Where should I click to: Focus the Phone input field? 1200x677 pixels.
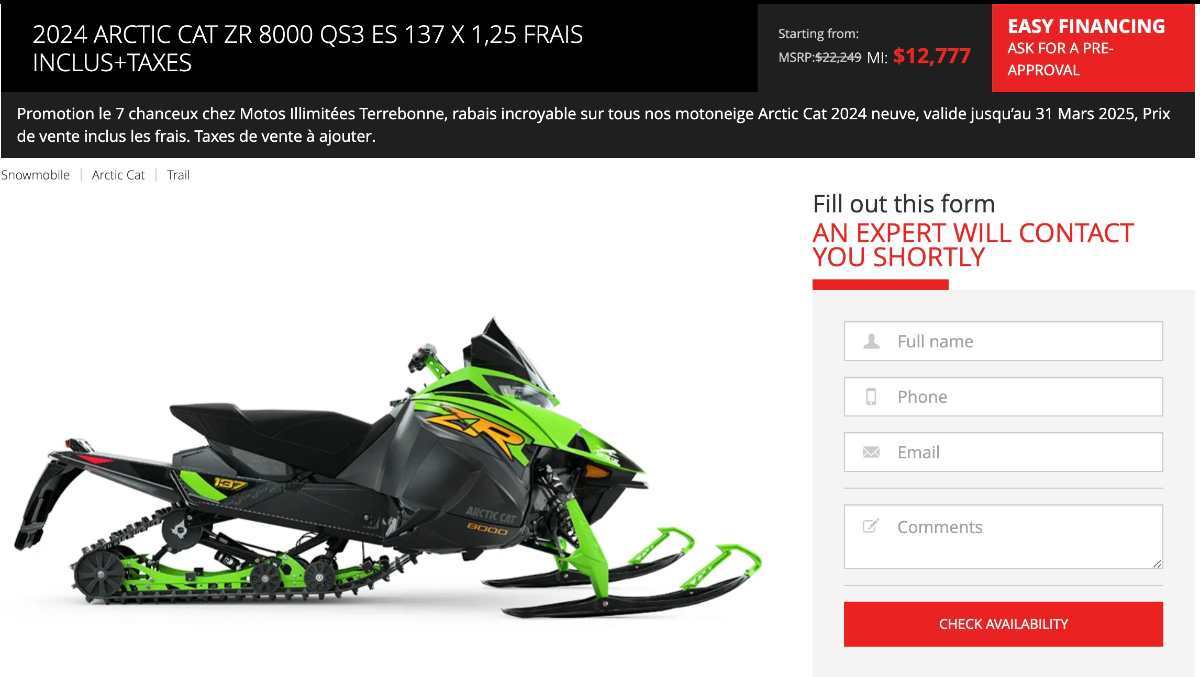coord(1003,397)
